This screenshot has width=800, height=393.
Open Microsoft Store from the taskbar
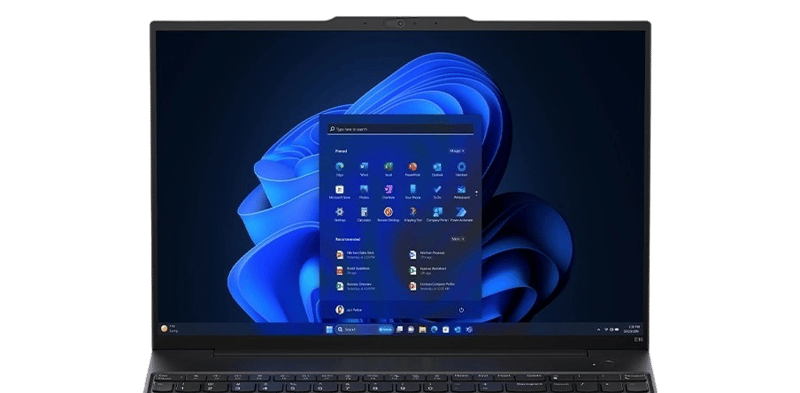(446, 330)
